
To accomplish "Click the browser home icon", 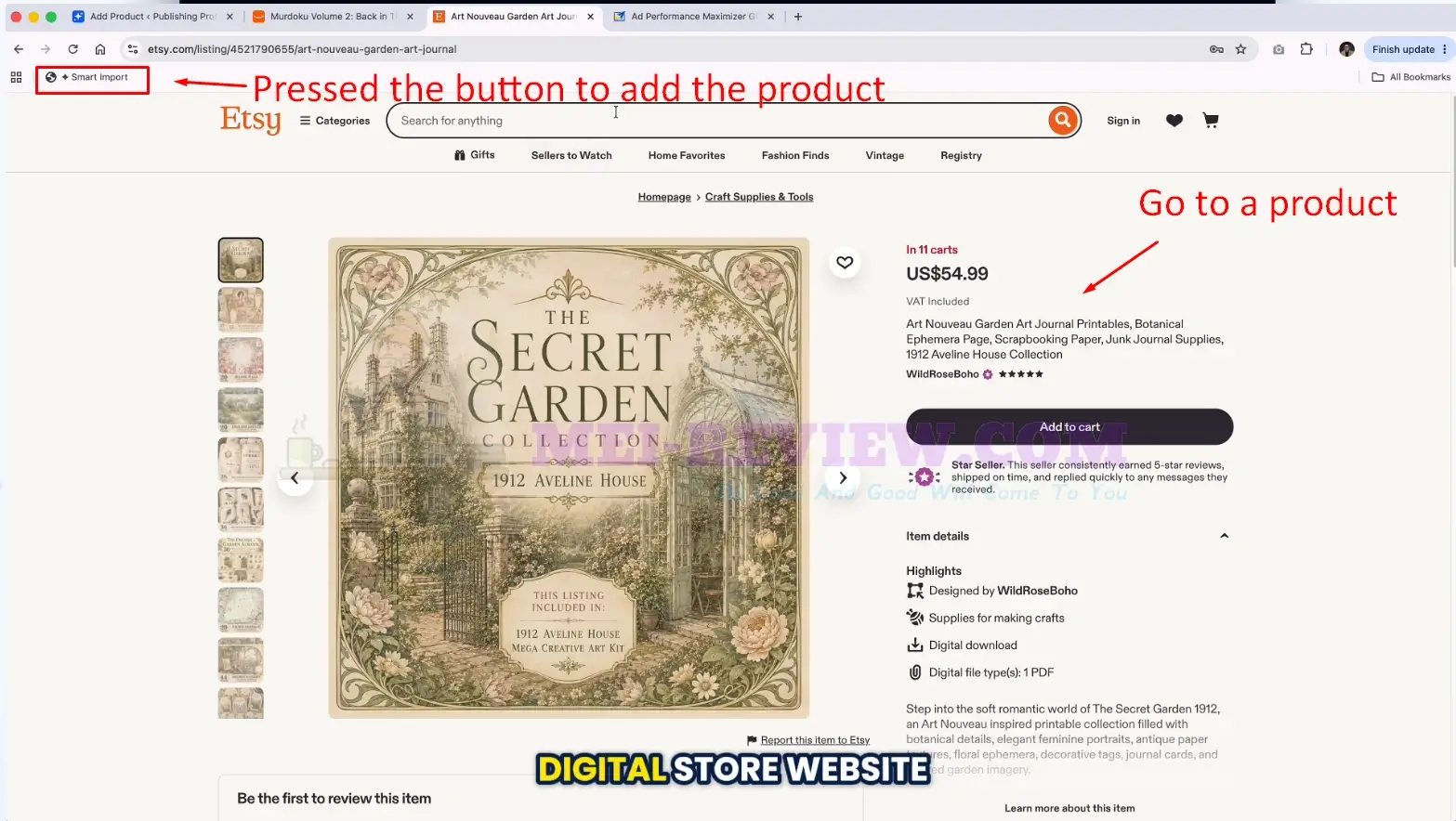I will coord(100,49).
